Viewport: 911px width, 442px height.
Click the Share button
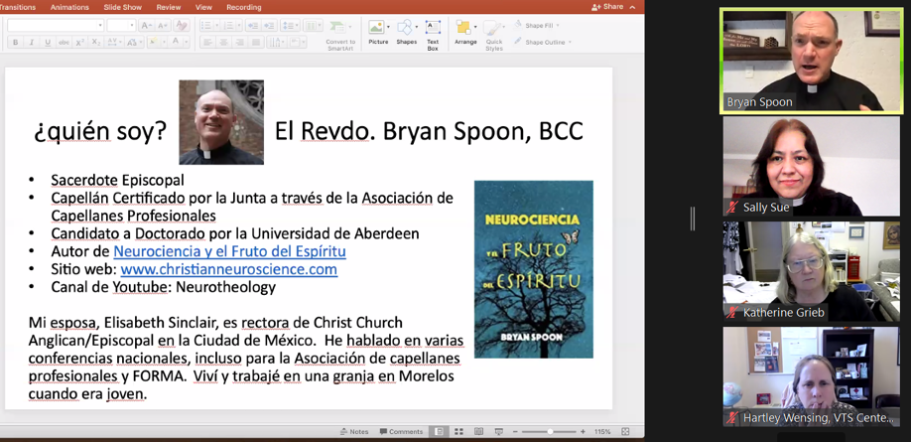coord(607,6)
